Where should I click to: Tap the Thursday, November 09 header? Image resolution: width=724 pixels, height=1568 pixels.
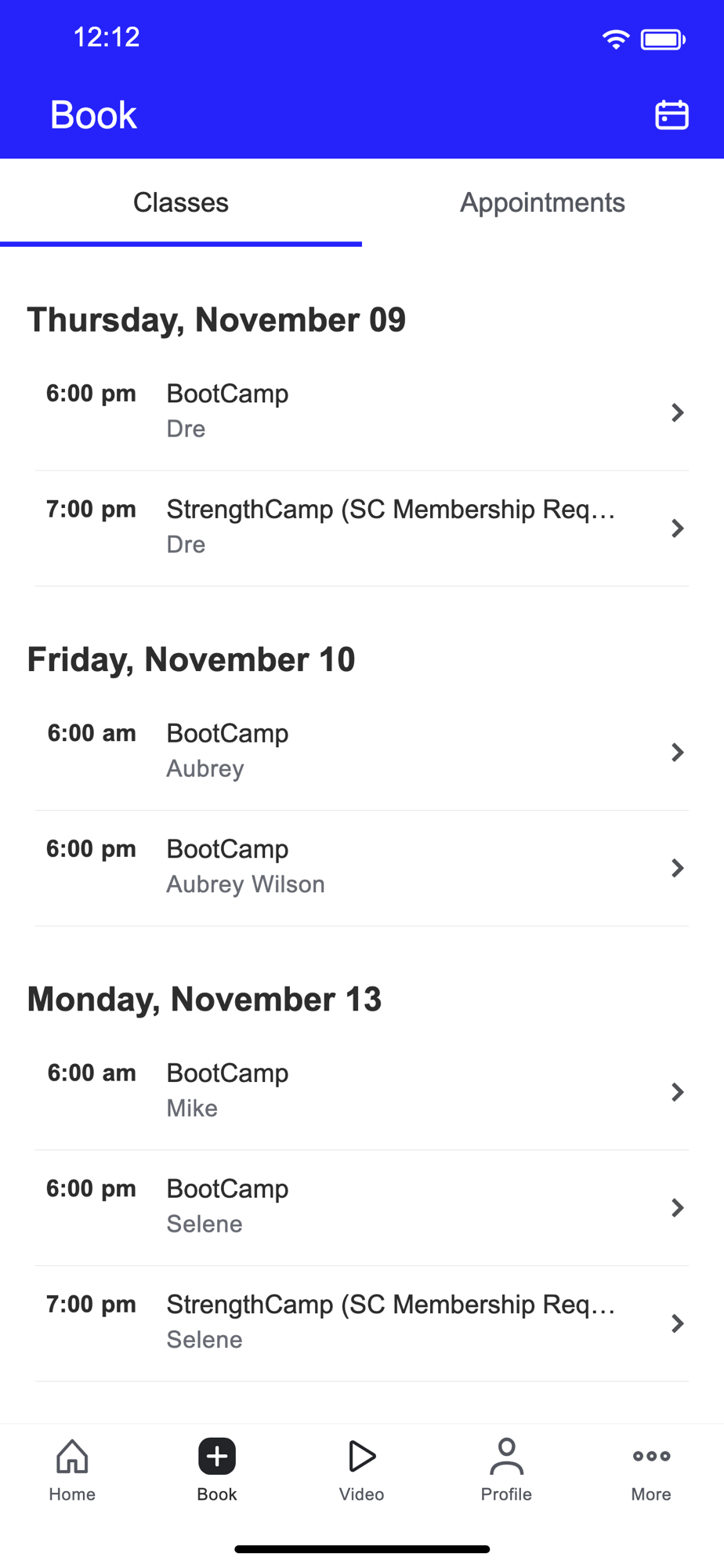pos(216,320)
